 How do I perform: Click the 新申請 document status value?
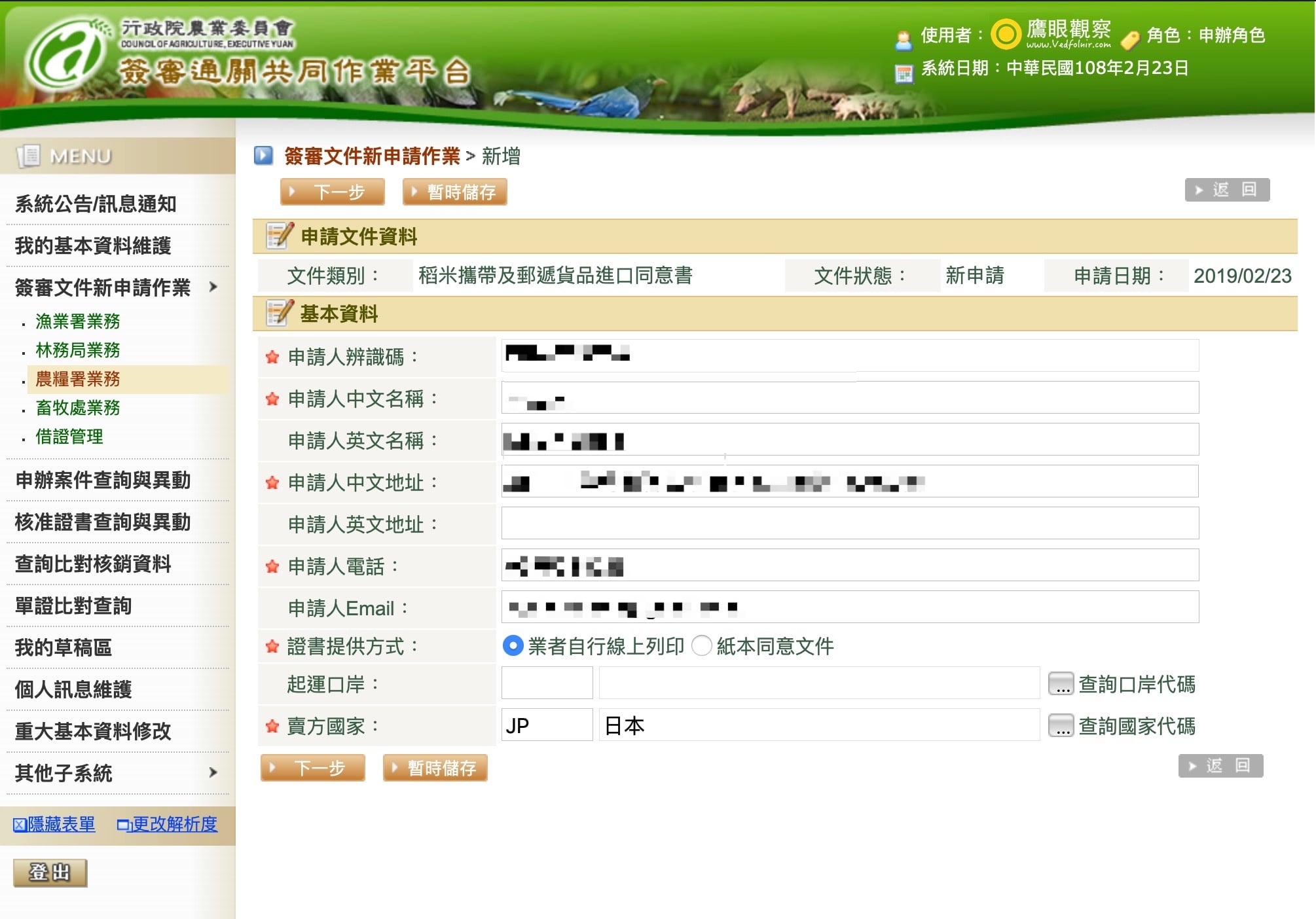pos(974,276)
